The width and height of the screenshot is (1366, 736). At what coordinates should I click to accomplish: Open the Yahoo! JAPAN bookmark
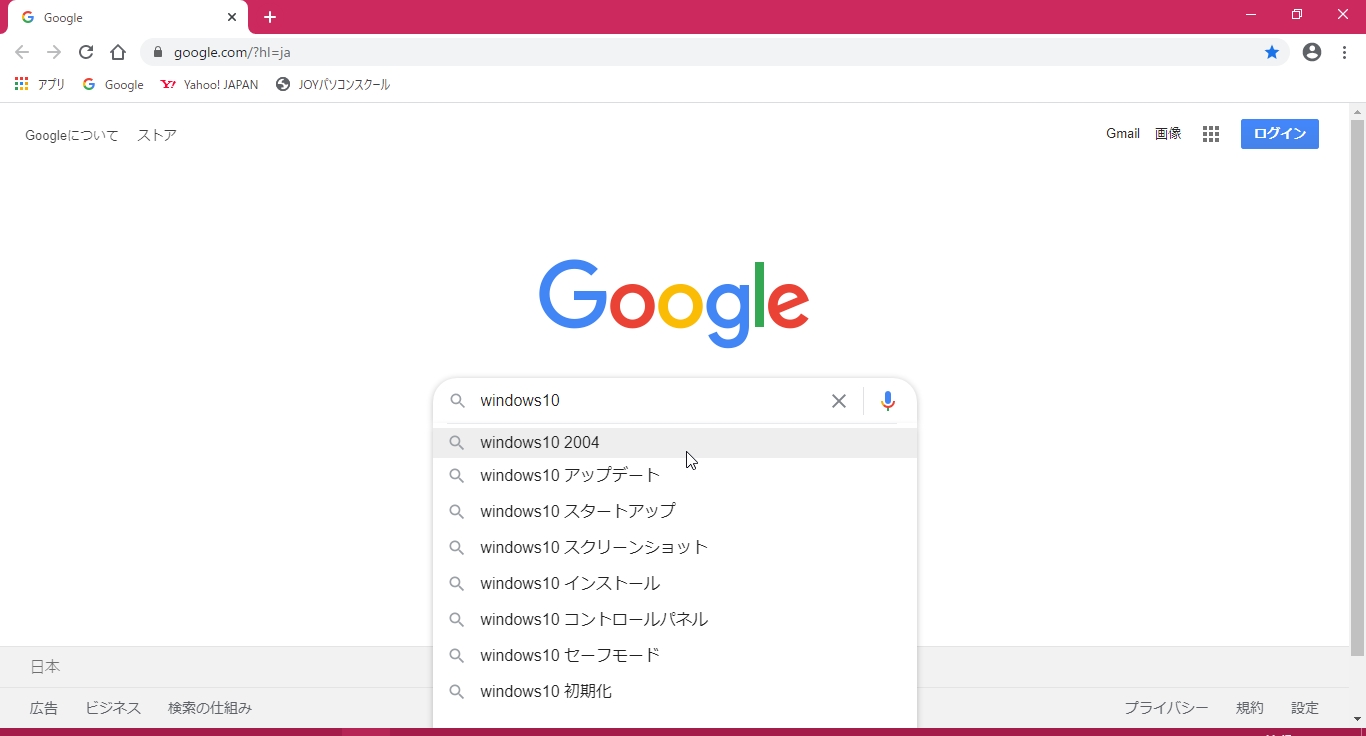pyautogui.click(x=210, y=85)
